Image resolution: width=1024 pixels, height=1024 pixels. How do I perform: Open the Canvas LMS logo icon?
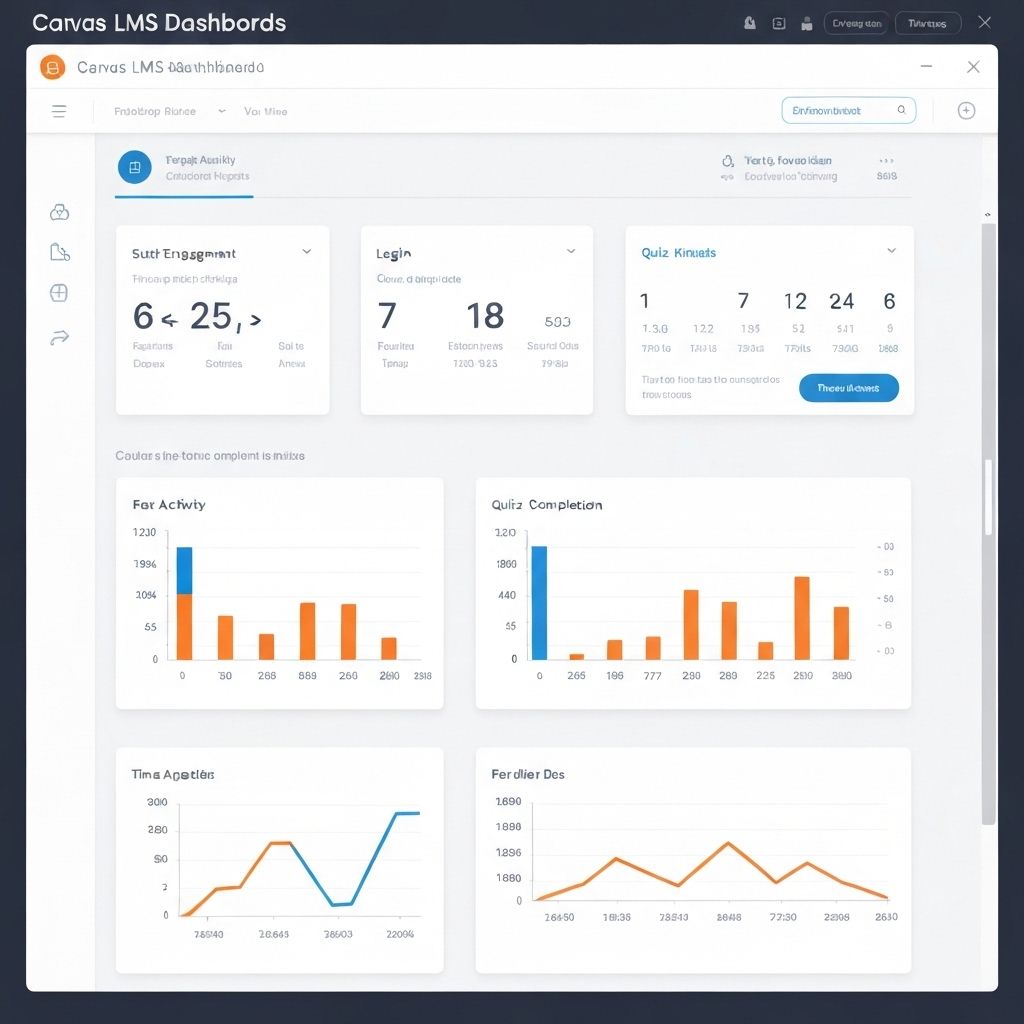[x=51, y=67]
